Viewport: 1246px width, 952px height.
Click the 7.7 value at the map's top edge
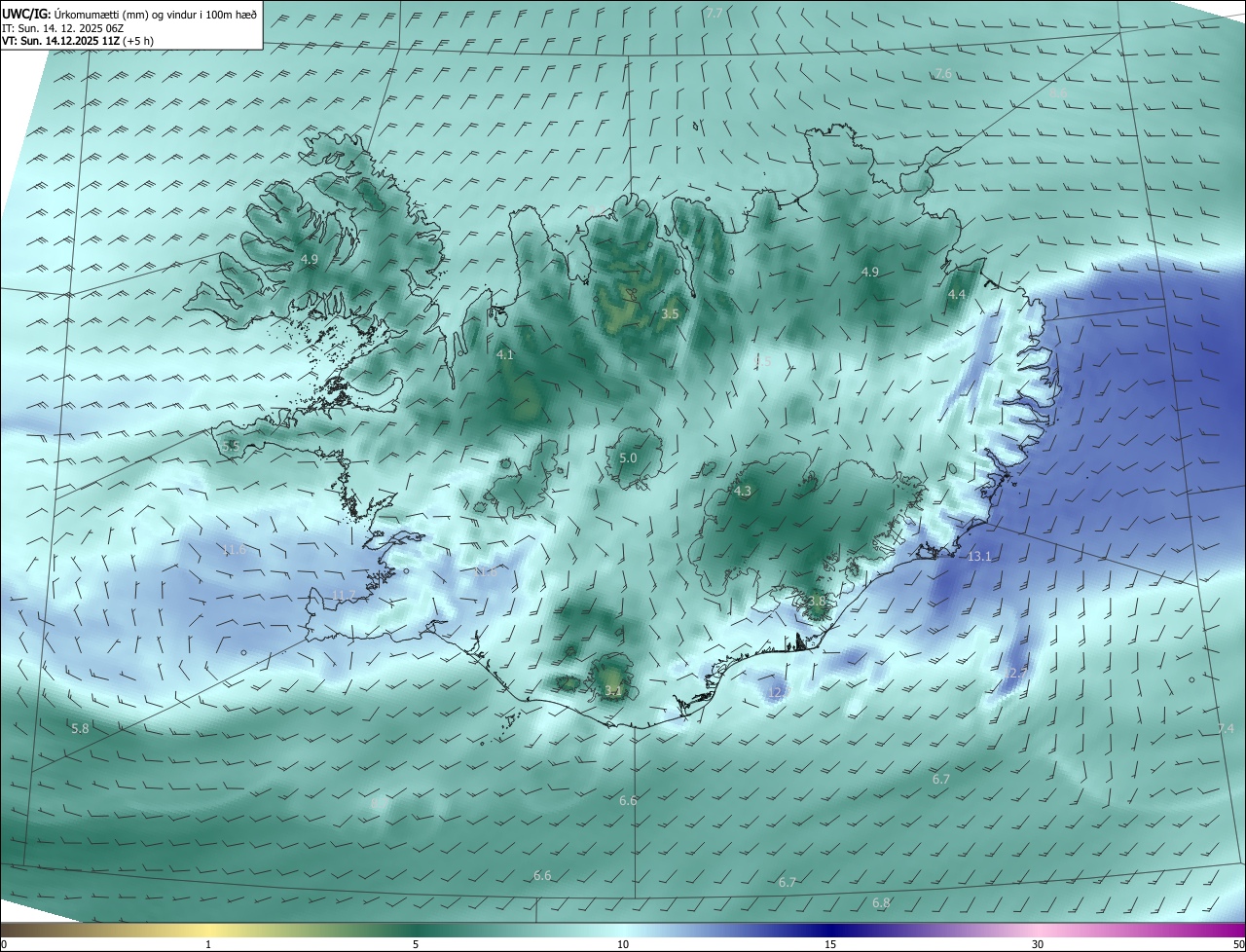point(715,13)
